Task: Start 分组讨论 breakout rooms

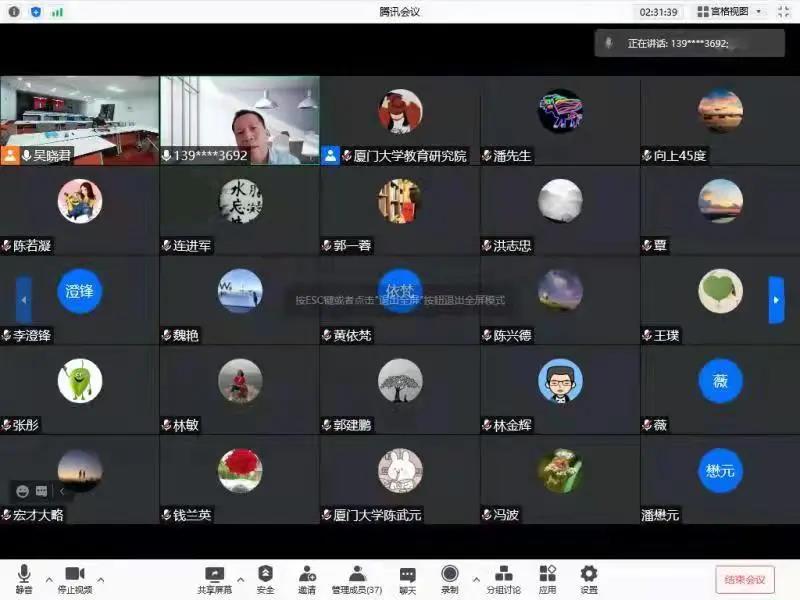Action: pos(503,578)
